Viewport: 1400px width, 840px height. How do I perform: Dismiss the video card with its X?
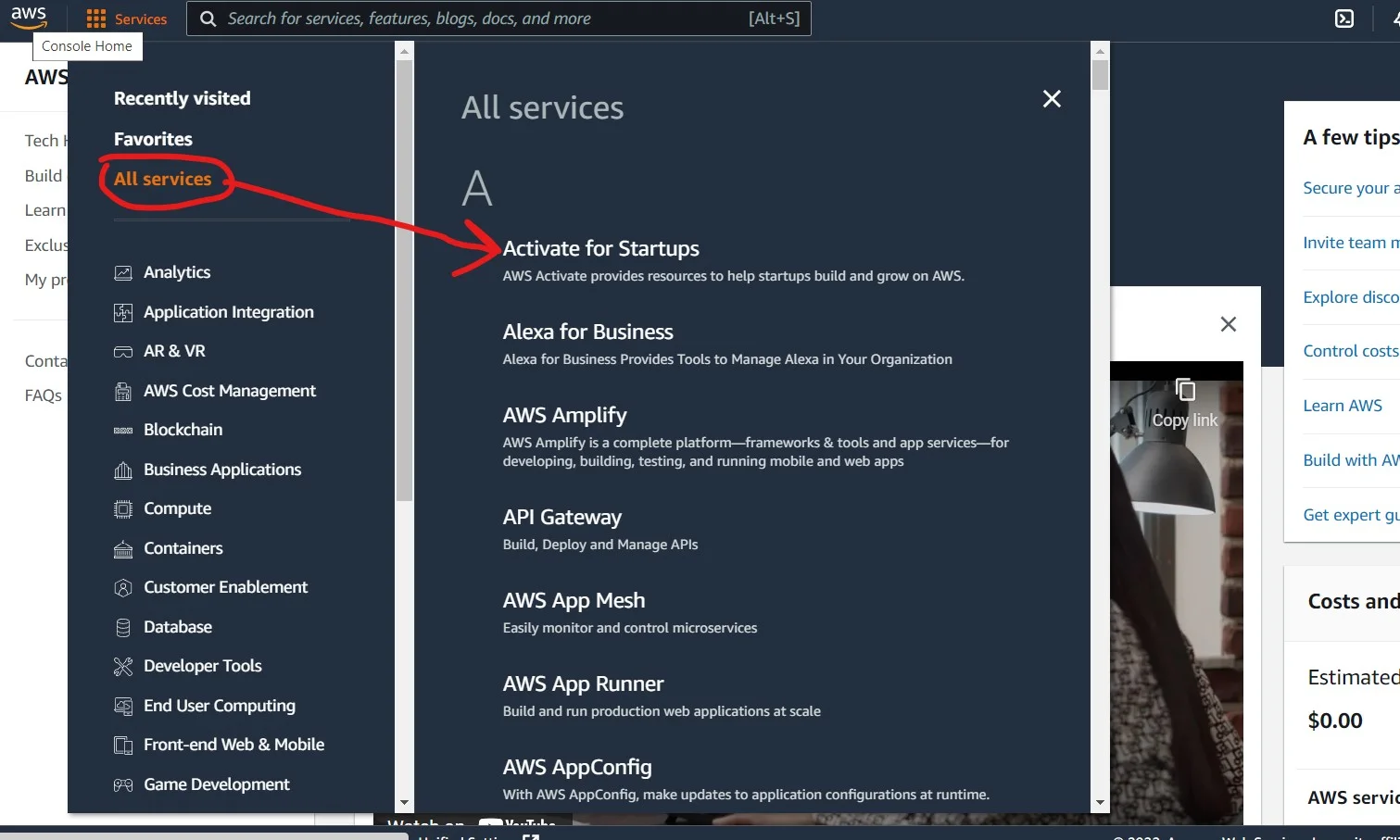pyautogui.click(x=1229, y=324)
